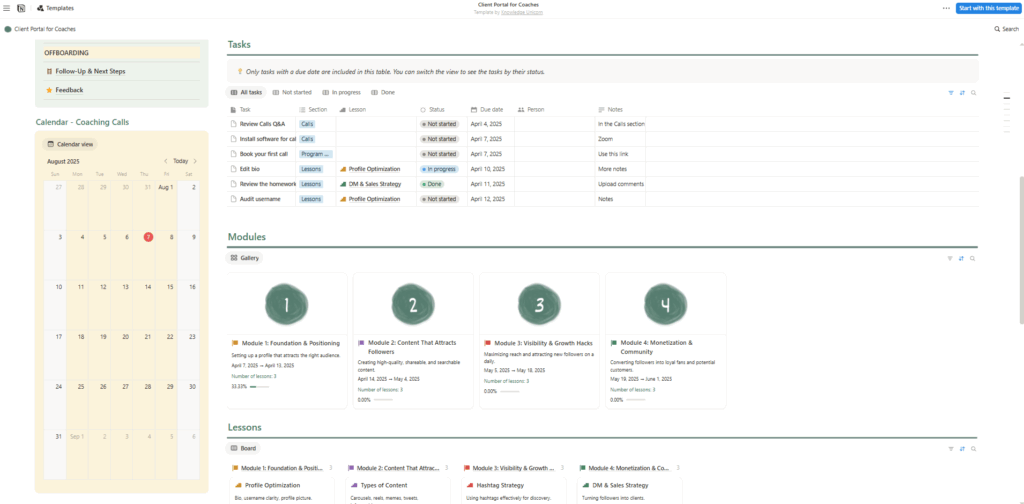This screenshot has height=504, width=1024.
Task: Click the Module 4 green flag icon
Action: tap(613, 343)
